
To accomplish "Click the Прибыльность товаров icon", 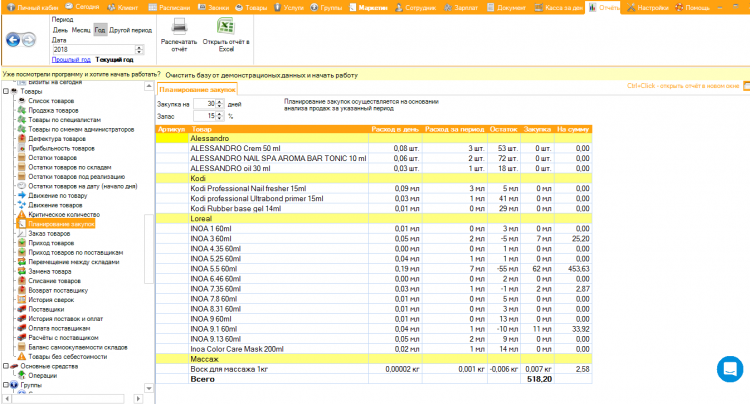I will pos(22,148).
